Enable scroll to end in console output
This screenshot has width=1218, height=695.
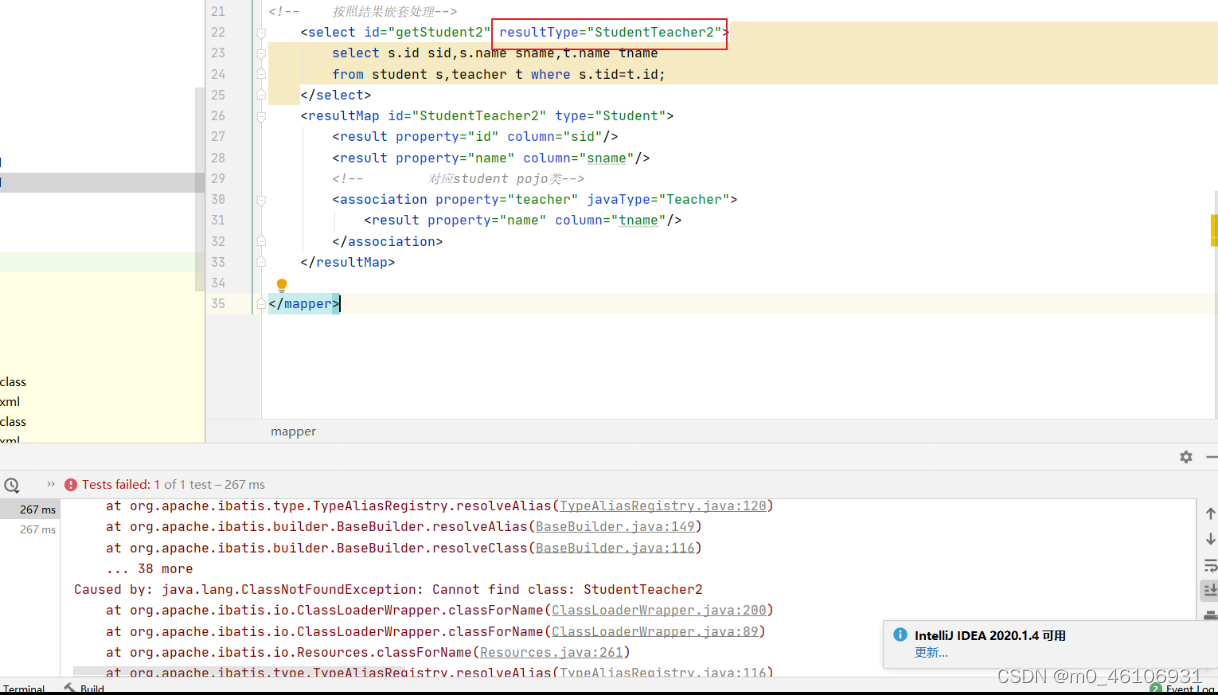coord(1210,589)
